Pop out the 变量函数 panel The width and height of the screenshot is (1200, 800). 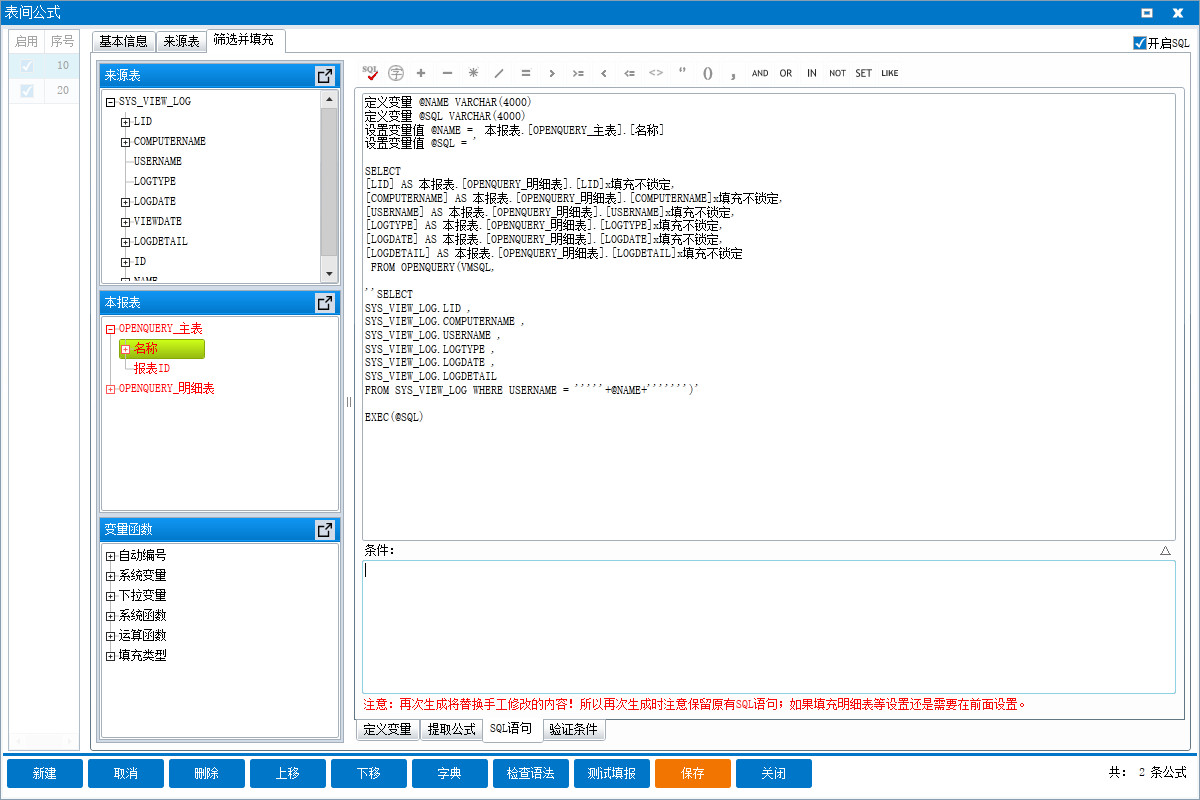pos(324,530)
